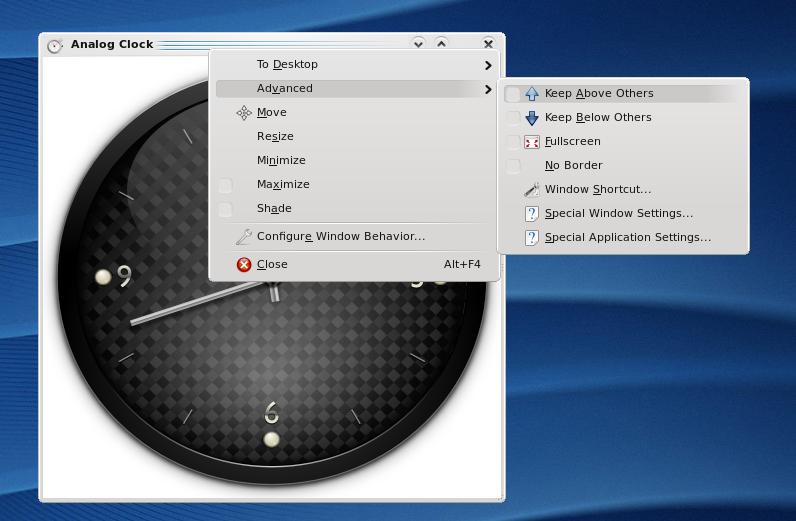Choose Minimize in the window menu

pos(281,161)
